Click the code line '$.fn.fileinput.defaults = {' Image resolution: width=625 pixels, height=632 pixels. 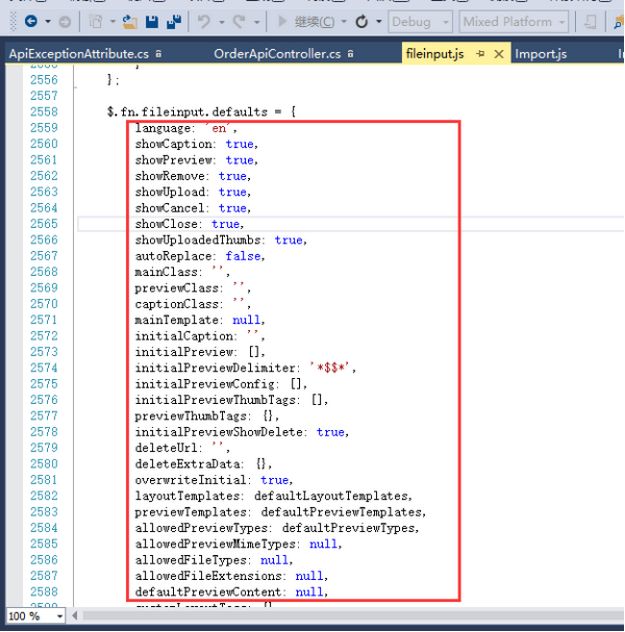201,112
